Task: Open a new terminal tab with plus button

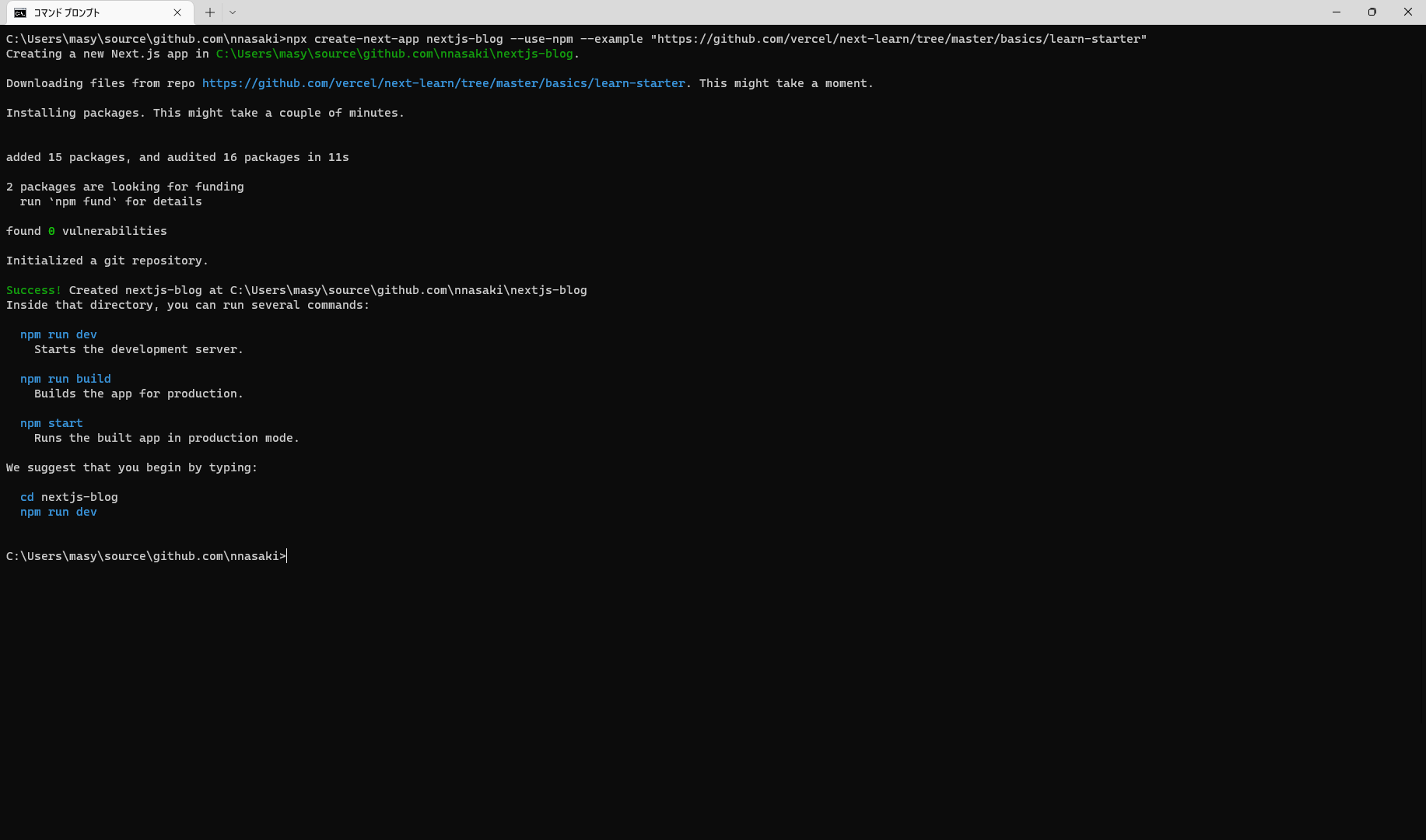Action: point(210,12)
